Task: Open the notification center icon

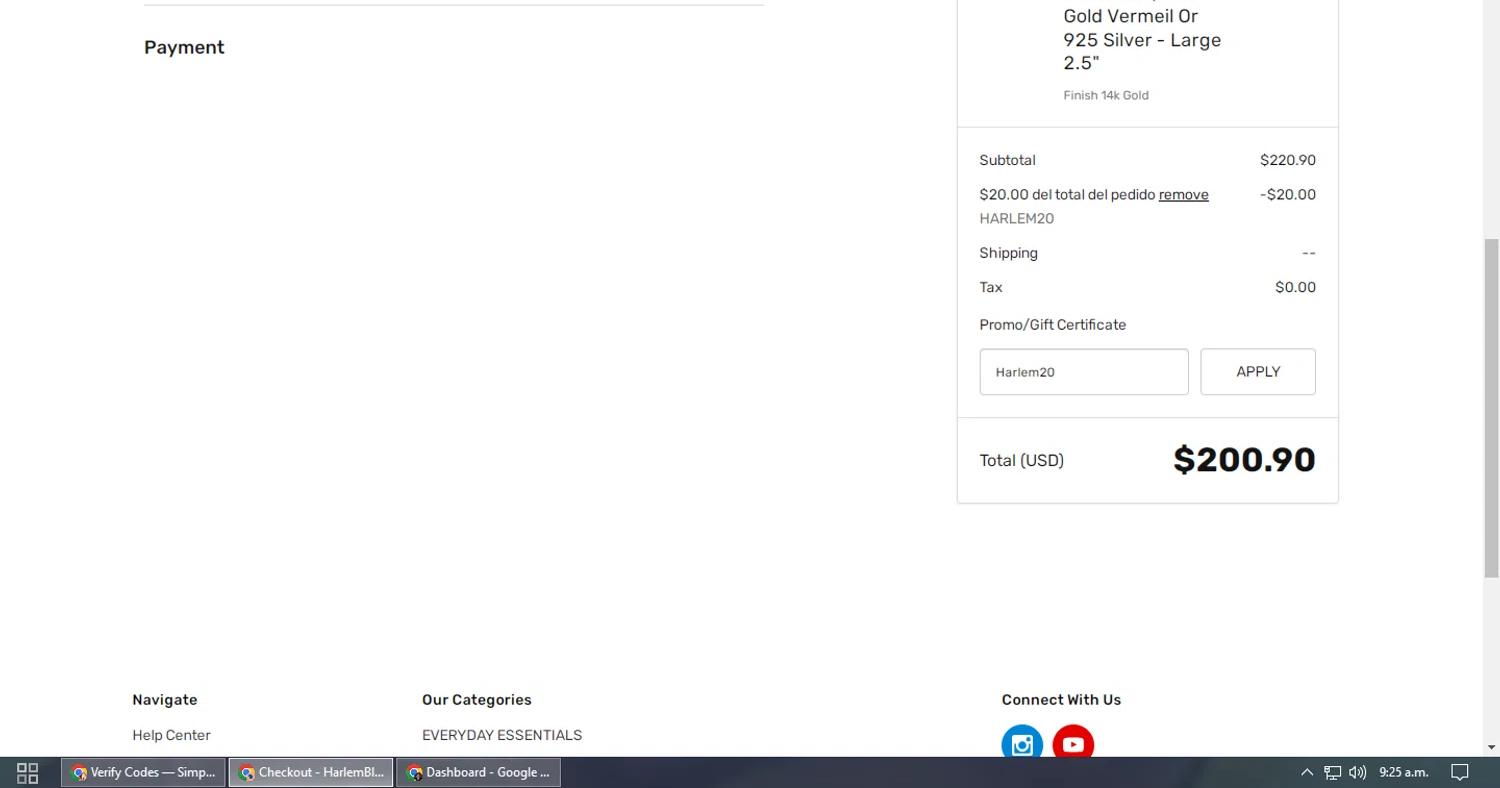Action: pyautogui.click(x=1460, y=772)
